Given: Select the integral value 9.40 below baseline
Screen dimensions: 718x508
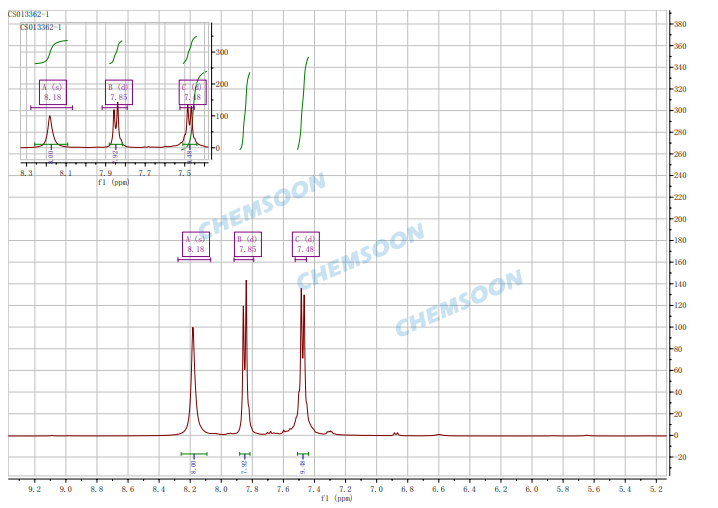Looking at the screenshot, I should (303, 465).
